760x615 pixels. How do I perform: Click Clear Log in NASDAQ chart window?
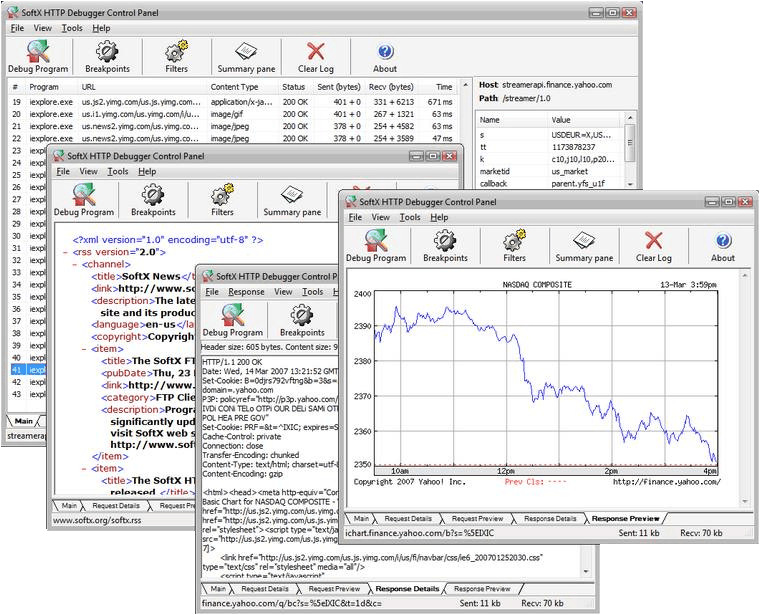(x=653, y=246)
